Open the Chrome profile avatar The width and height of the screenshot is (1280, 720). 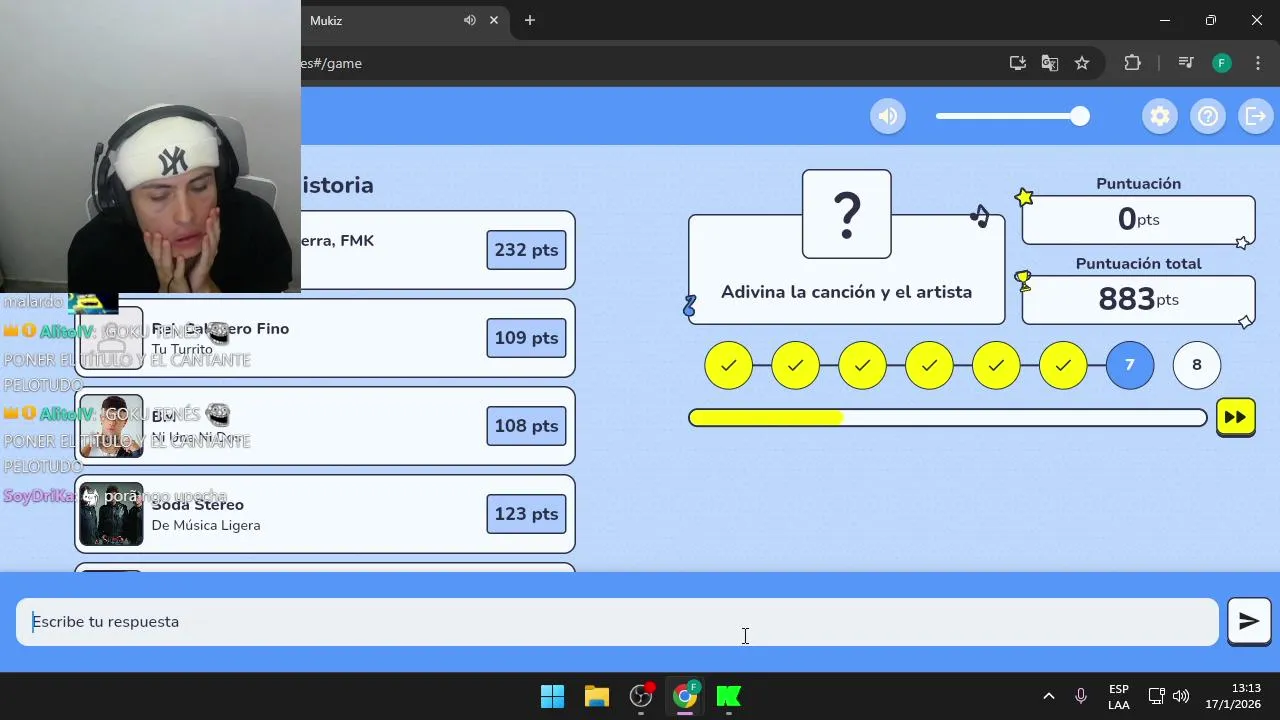pyautogui.click(x=1222, y=63)
